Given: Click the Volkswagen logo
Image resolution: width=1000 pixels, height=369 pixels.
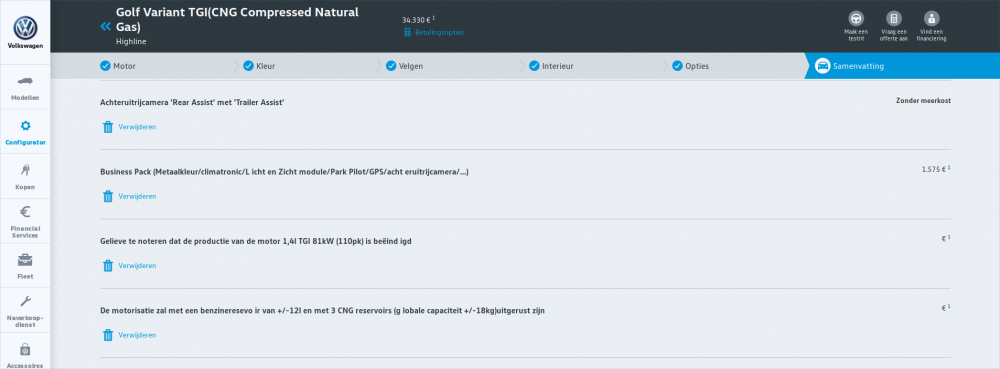Looking at the screenshot, I should click(x=26, y=27).
